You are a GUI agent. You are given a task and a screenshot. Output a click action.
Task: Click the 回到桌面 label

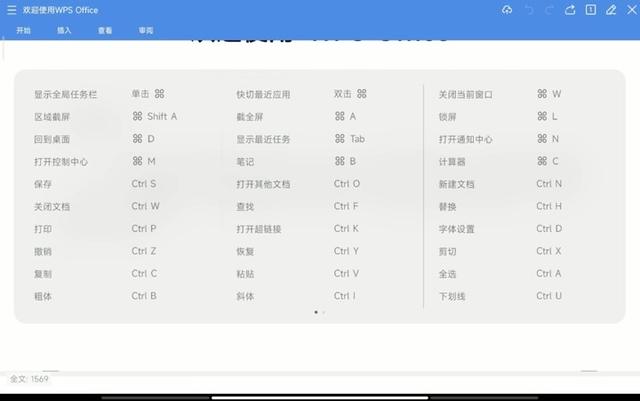click(x=52, y=140)
